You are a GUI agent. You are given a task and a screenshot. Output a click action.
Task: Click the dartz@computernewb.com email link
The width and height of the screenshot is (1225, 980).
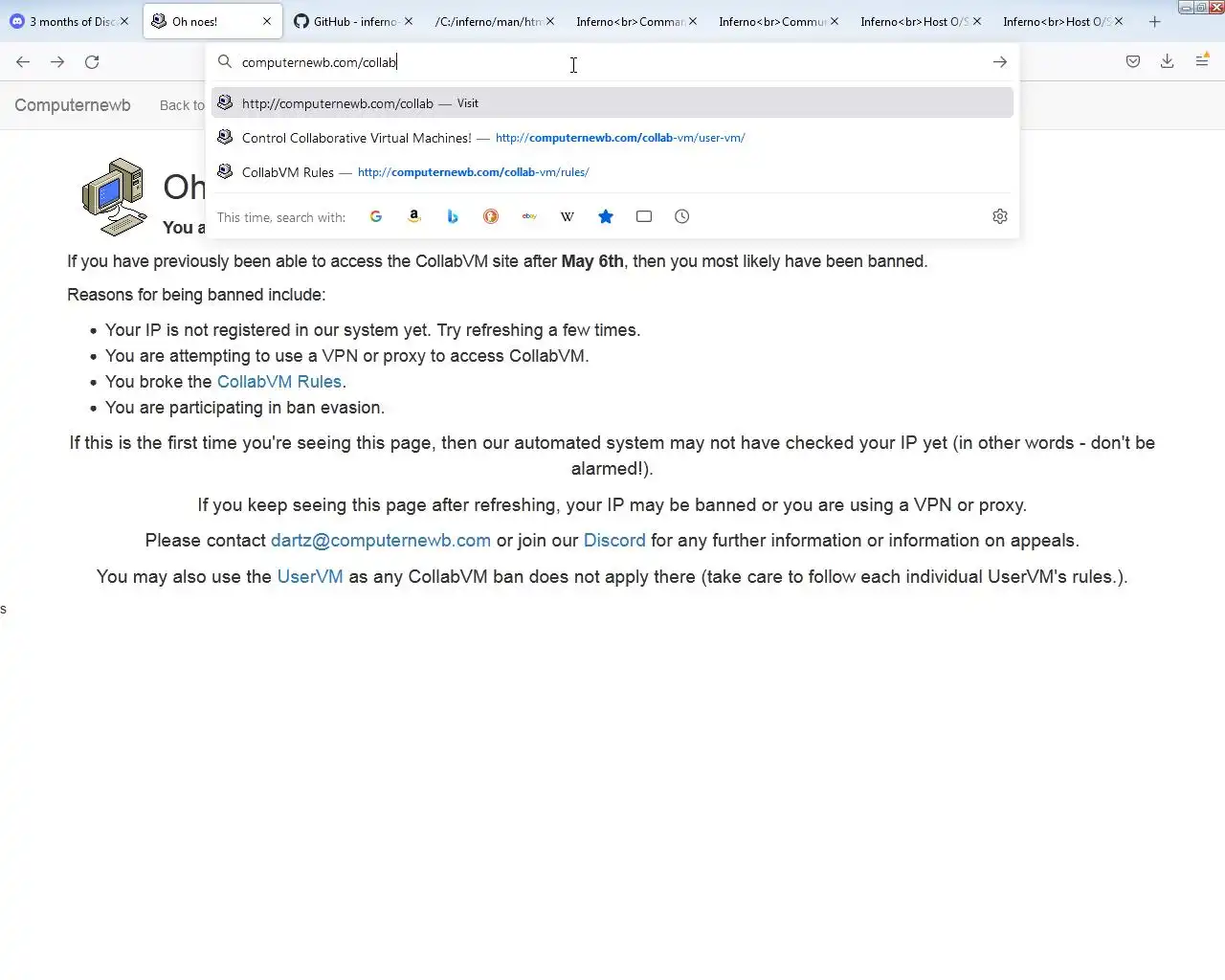[381, 541]
